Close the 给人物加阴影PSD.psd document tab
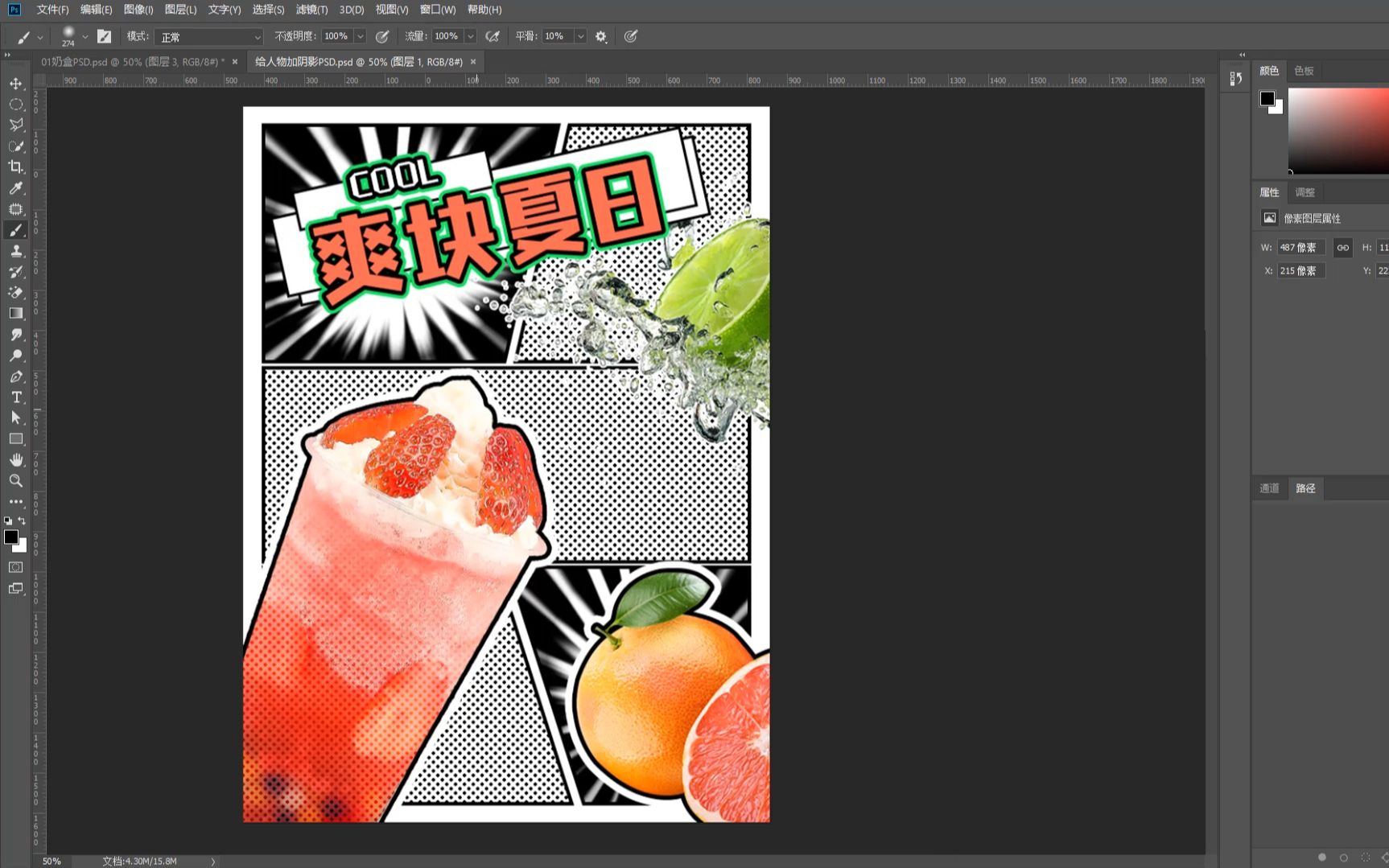 [x=473, y=62]
